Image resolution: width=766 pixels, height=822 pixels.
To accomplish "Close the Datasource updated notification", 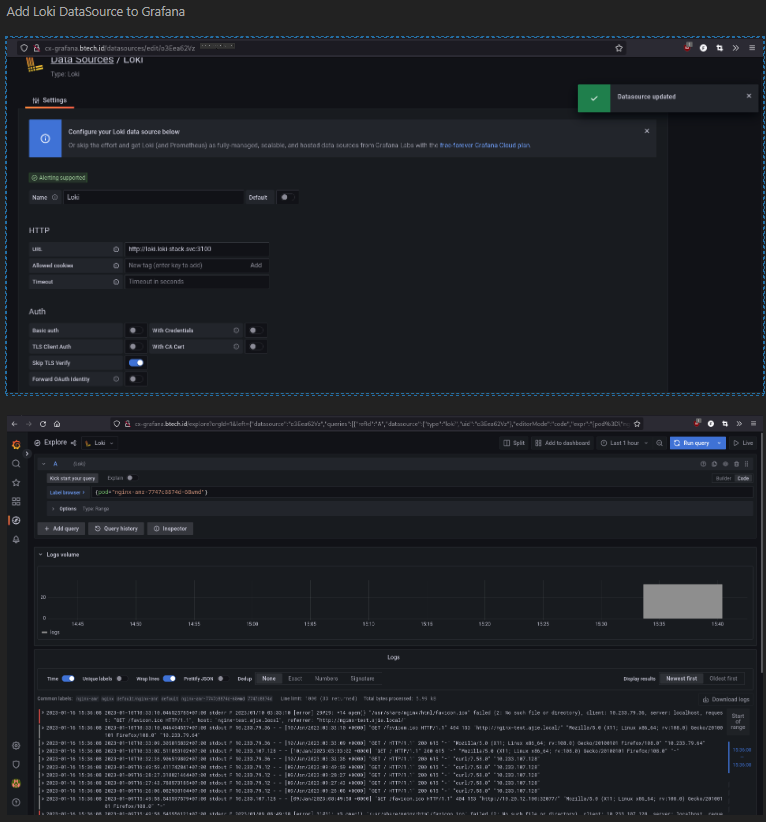I will tap(749, 96).
